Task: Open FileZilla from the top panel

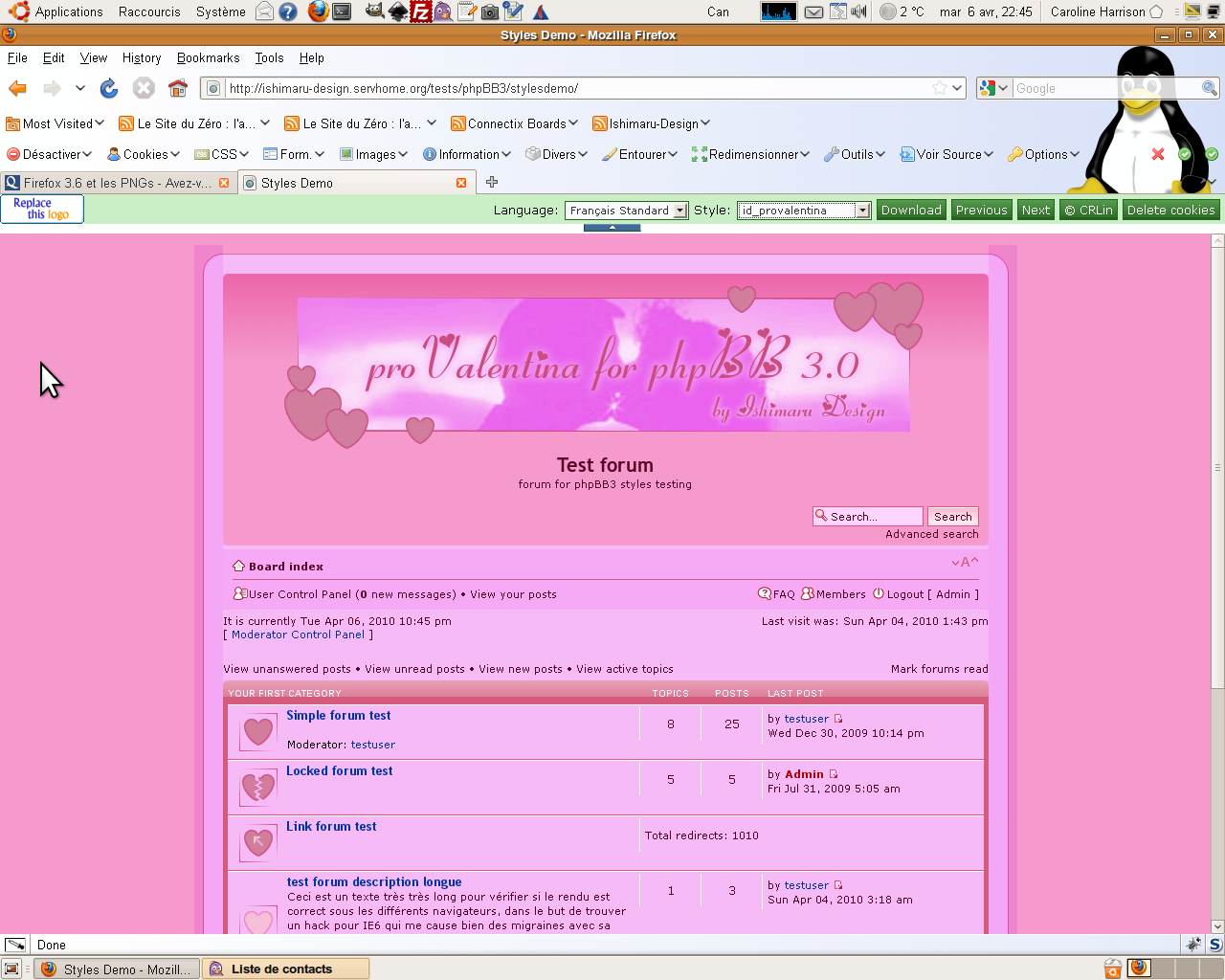Action: pos(420,11)
